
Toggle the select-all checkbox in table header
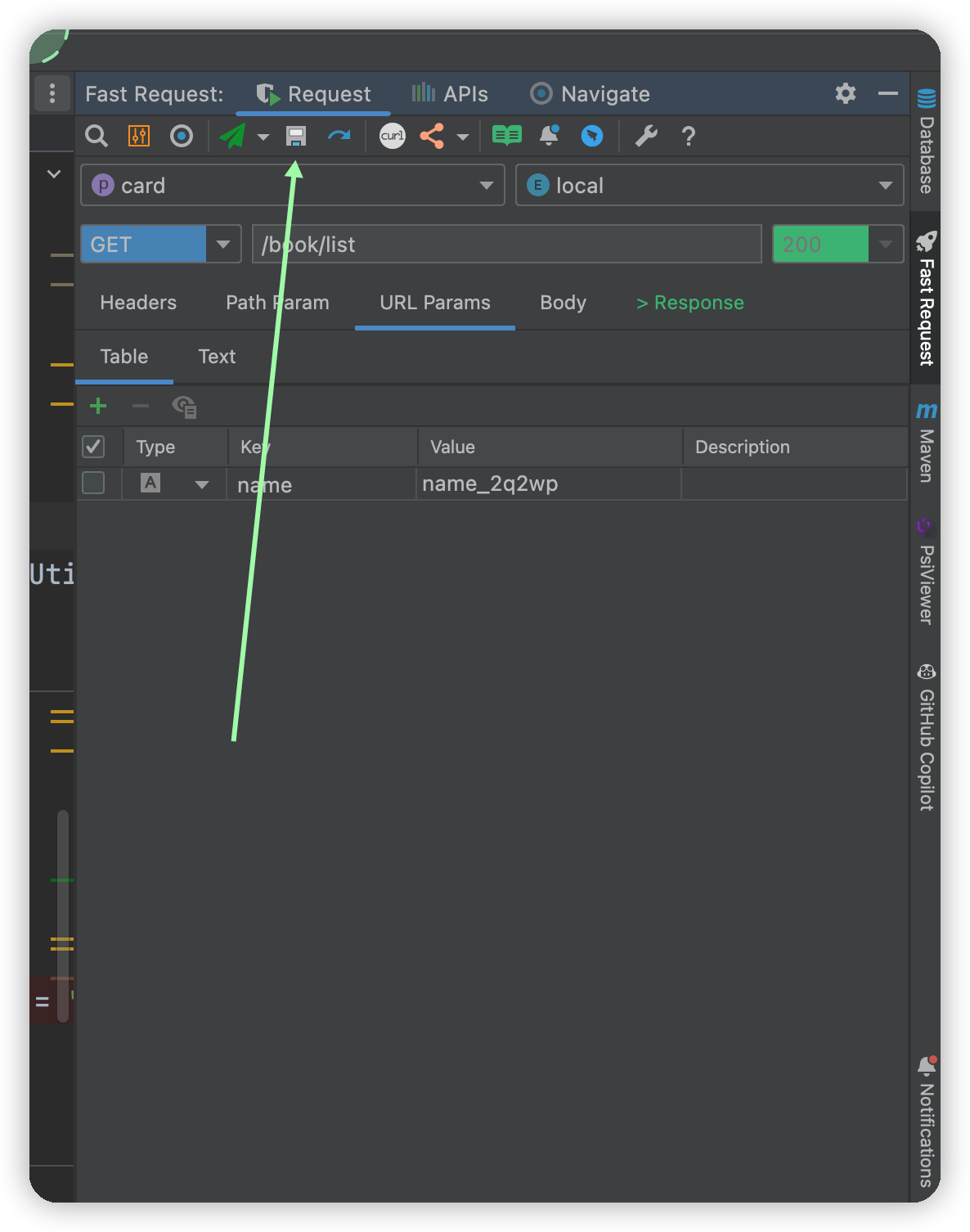point(93,447)
